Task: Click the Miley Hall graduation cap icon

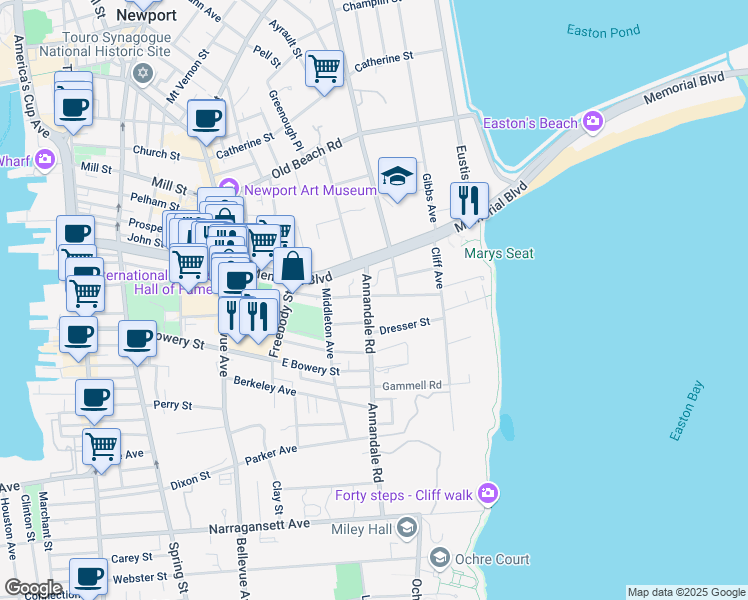Action: tap(407, 528)
